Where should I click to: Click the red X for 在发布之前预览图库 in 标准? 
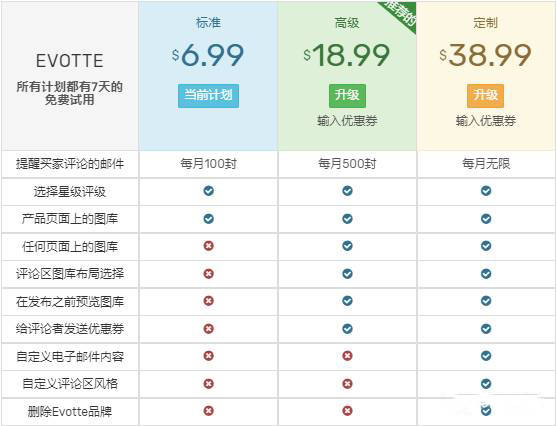[209, 301]
